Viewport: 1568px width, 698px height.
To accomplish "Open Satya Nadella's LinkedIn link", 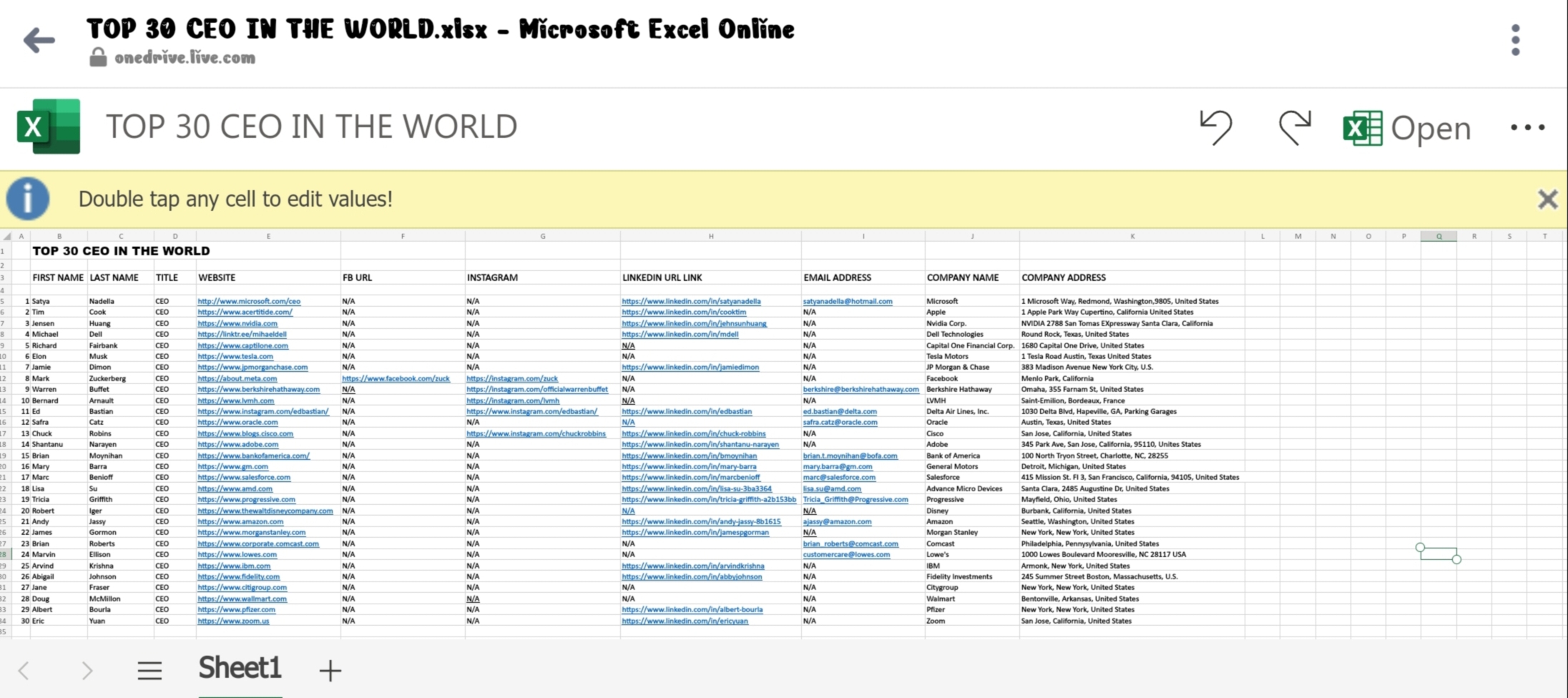I will pos(691,301).
